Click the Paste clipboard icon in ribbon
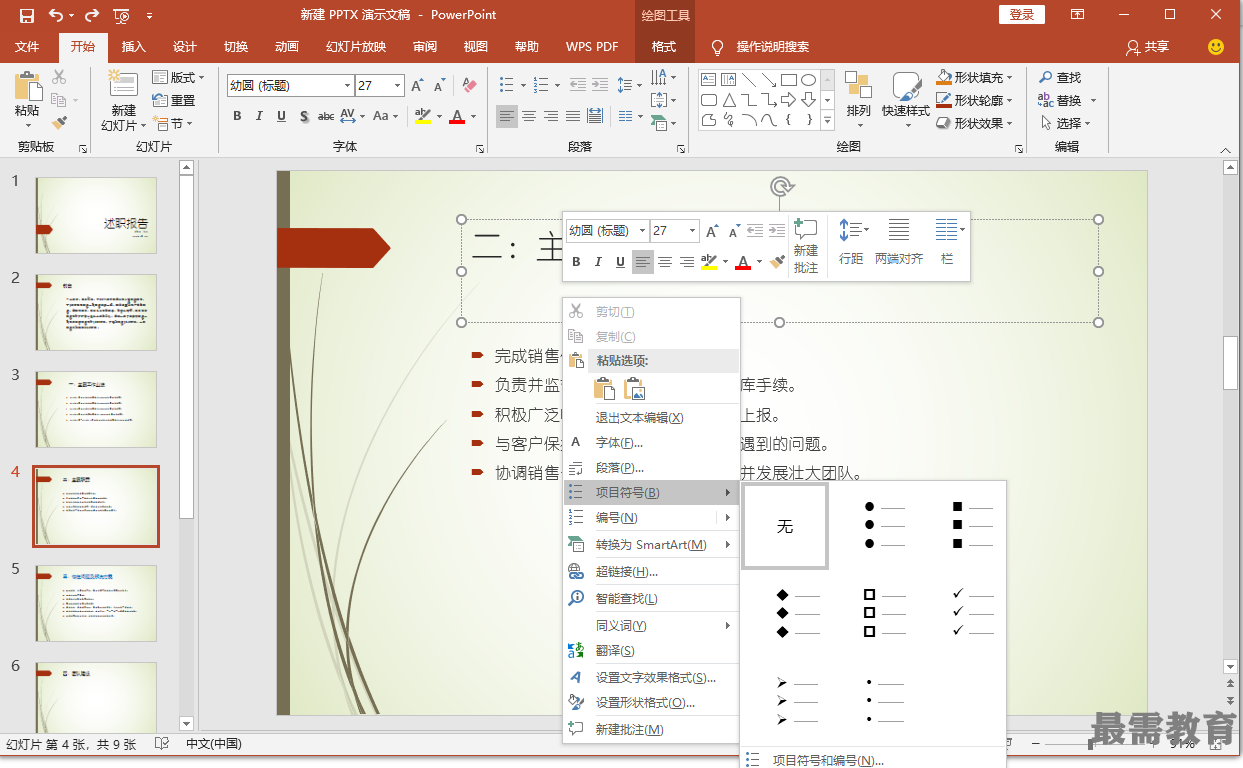This screenshot has height=768, width=1243. 28,86
